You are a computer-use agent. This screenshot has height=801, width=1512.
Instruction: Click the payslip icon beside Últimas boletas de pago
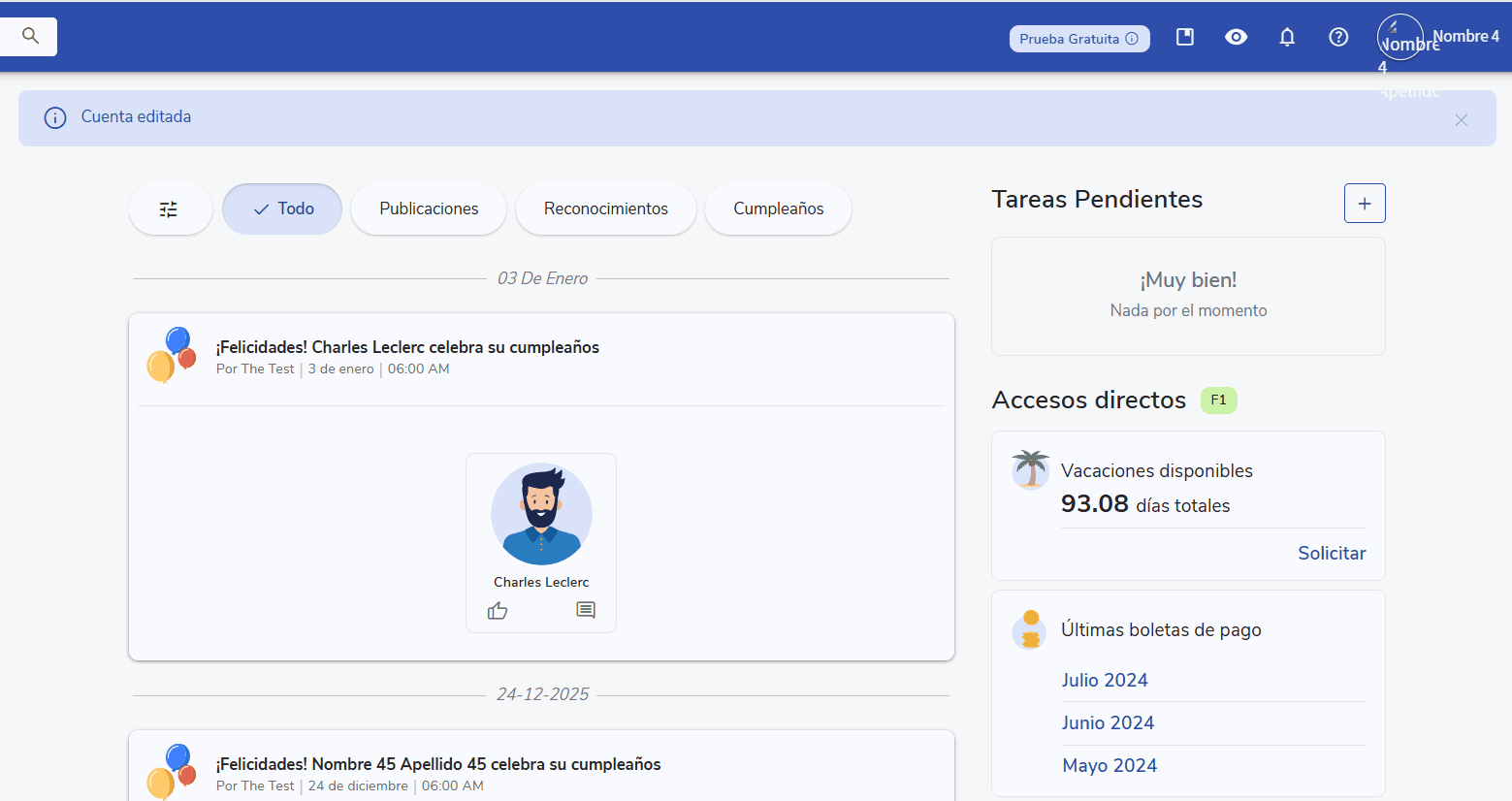click(1029, 629)
